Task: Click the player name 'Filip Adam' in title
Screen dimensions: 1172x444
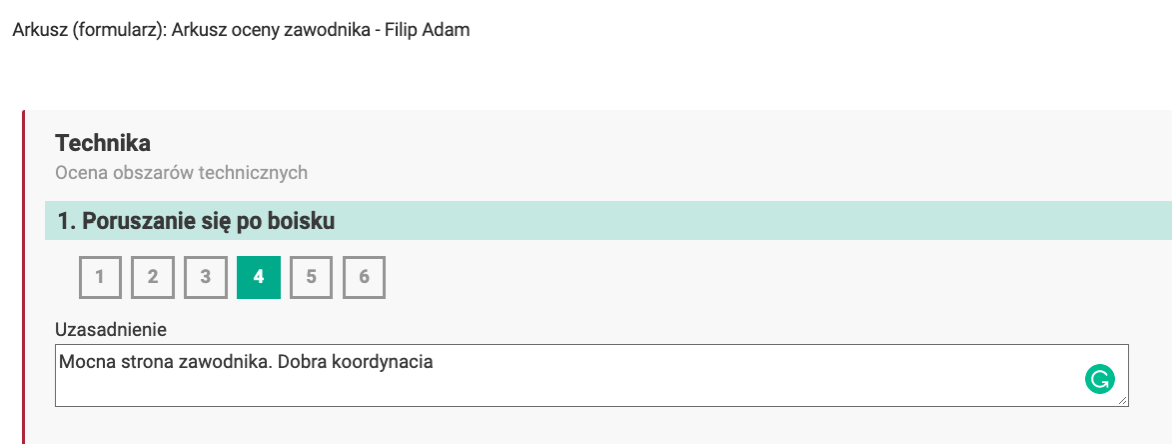Action: pyautogui.click(x=432, y=30)
